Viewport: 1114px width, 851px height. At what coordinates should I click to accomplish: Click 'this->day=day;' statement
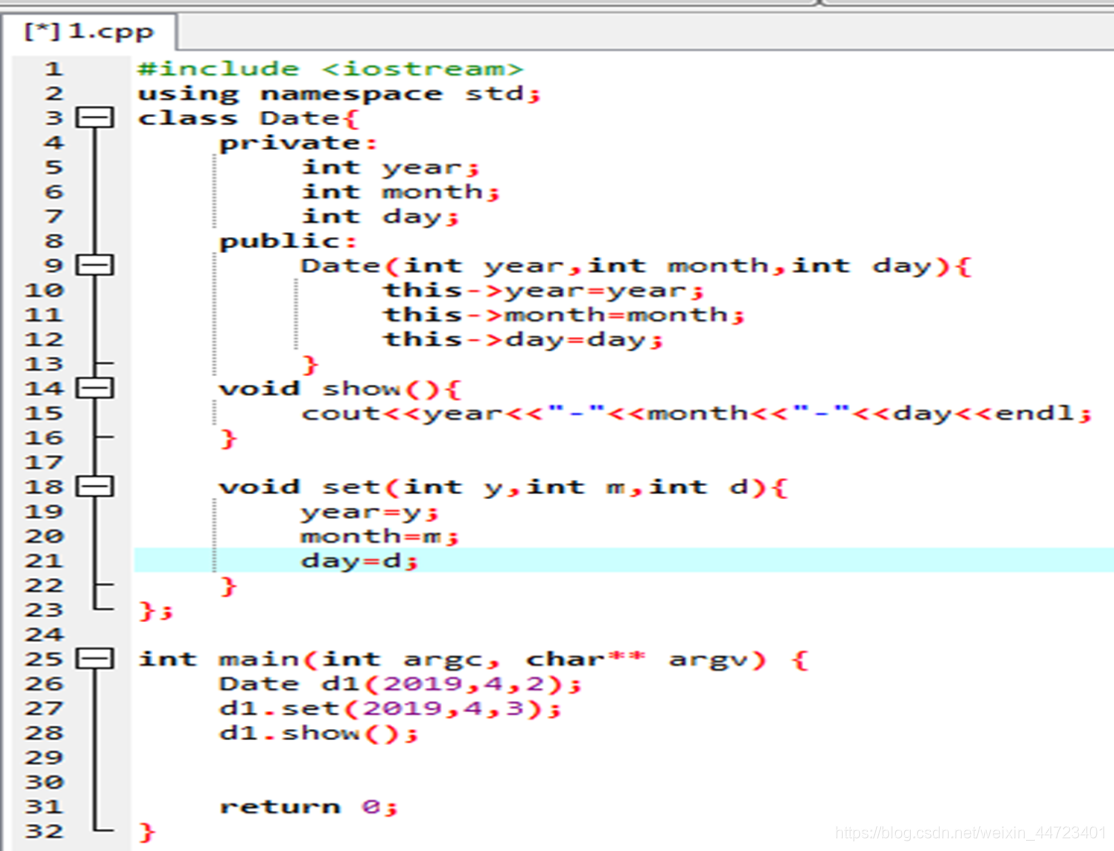click(524, 340)
